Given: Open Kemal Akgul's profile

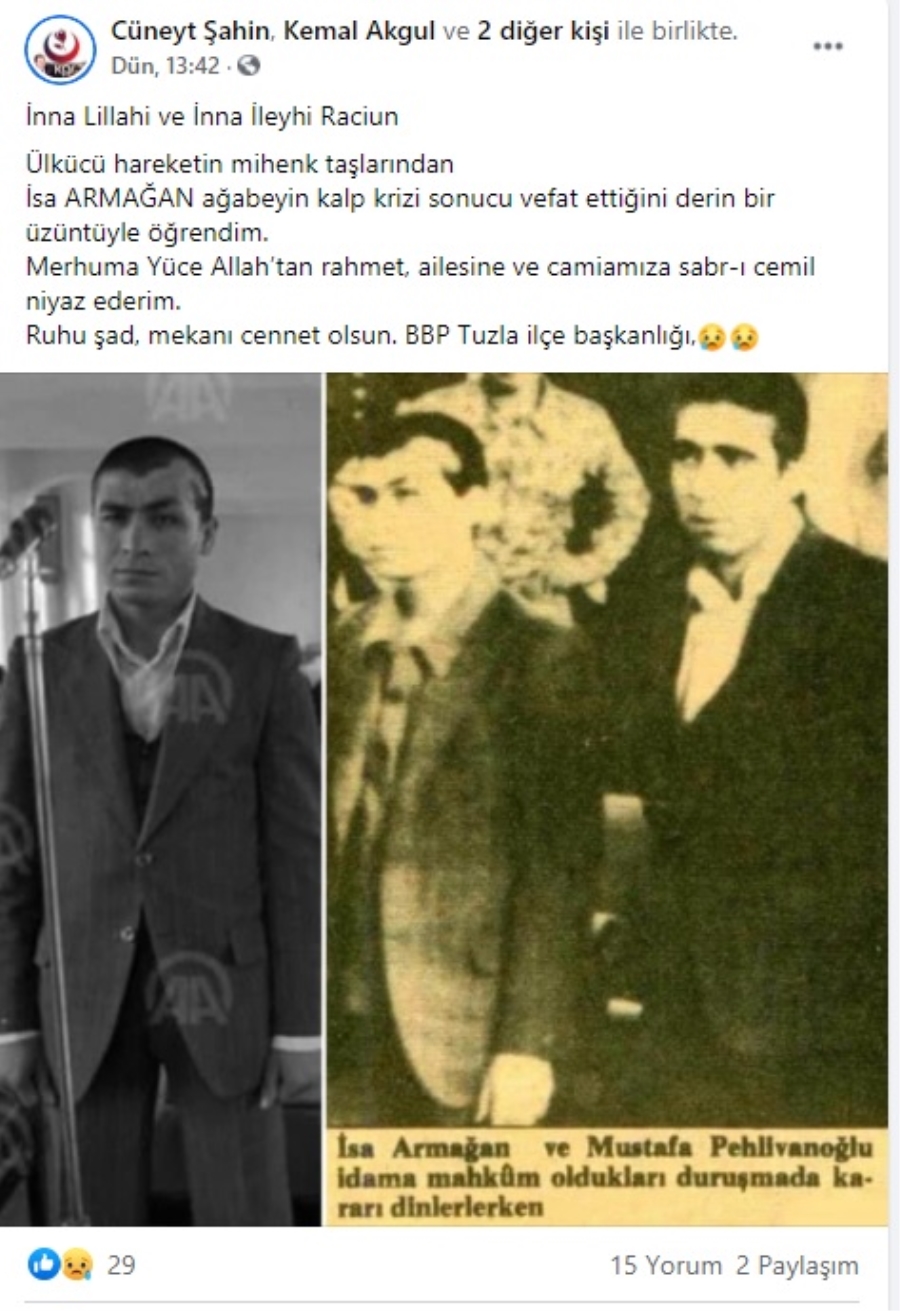Looking at the screenshot, I should coord(359,32).
